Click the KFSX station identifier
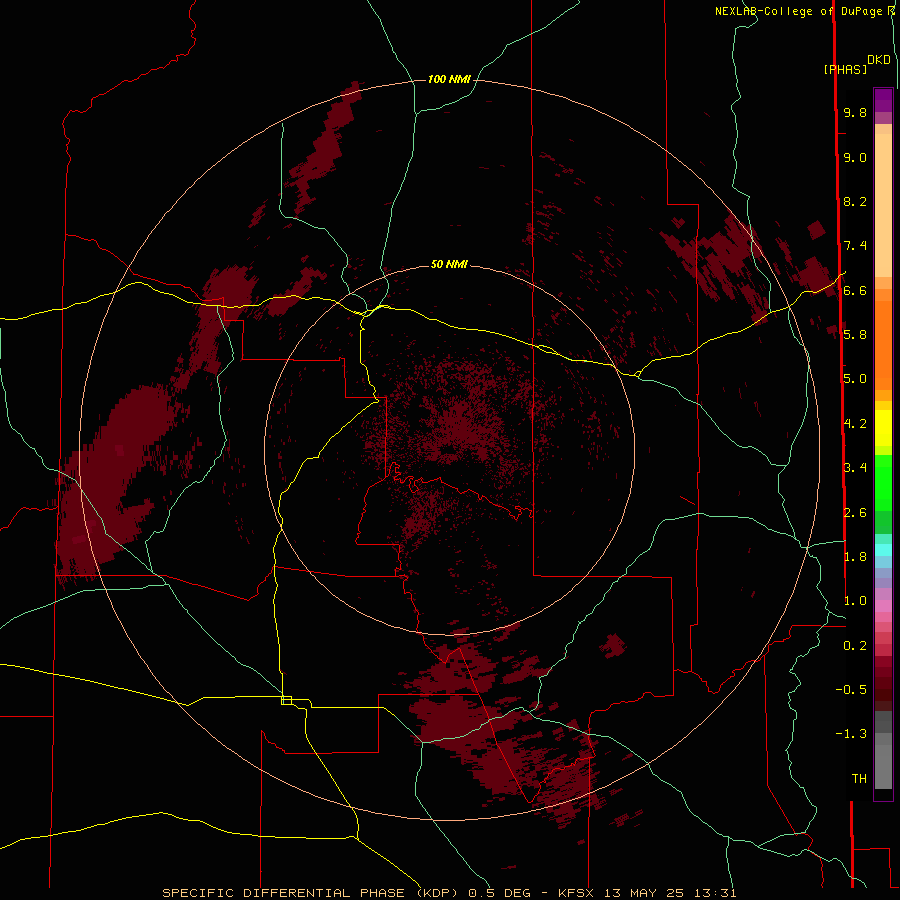The image size is (900, 900). [578, 893]
